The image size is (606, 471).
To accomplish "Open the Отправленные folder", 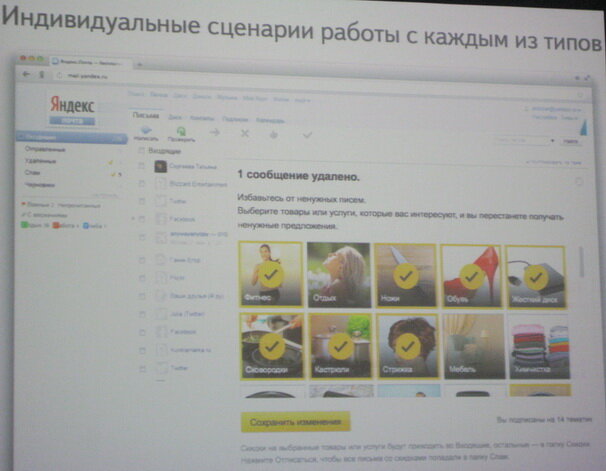I will (x=45, y=149).
